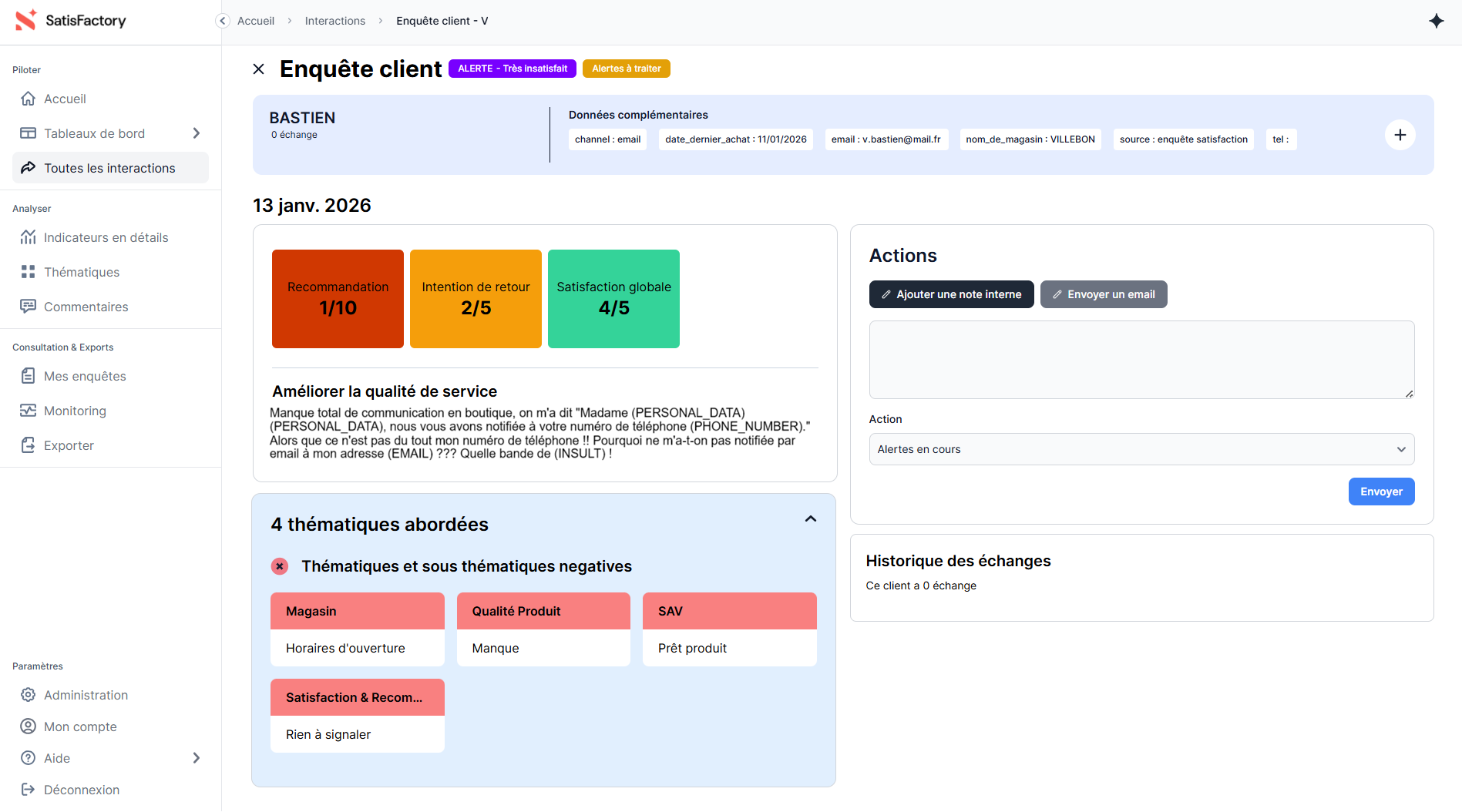This screenshot has width=1462, height=812.
Task: Switch to Envoyer un email tab
Action: 1103,294
